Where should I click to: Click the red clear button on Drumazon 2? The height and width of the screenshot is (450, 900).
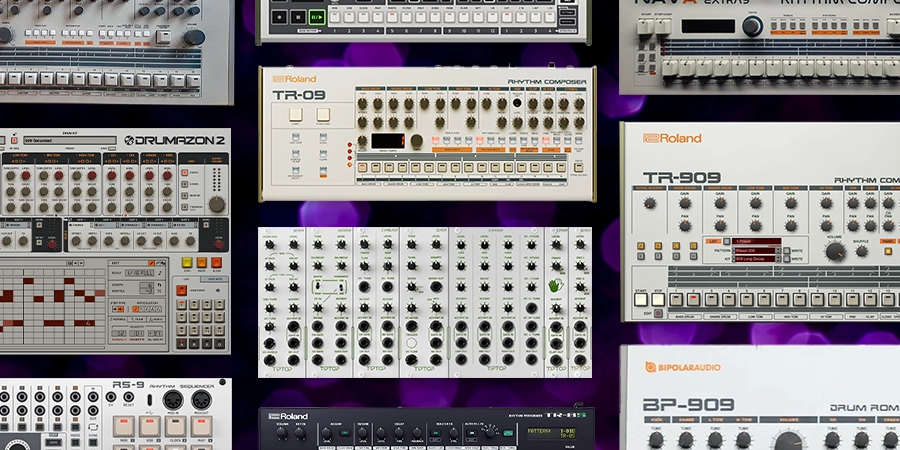(x=216, y=263)
